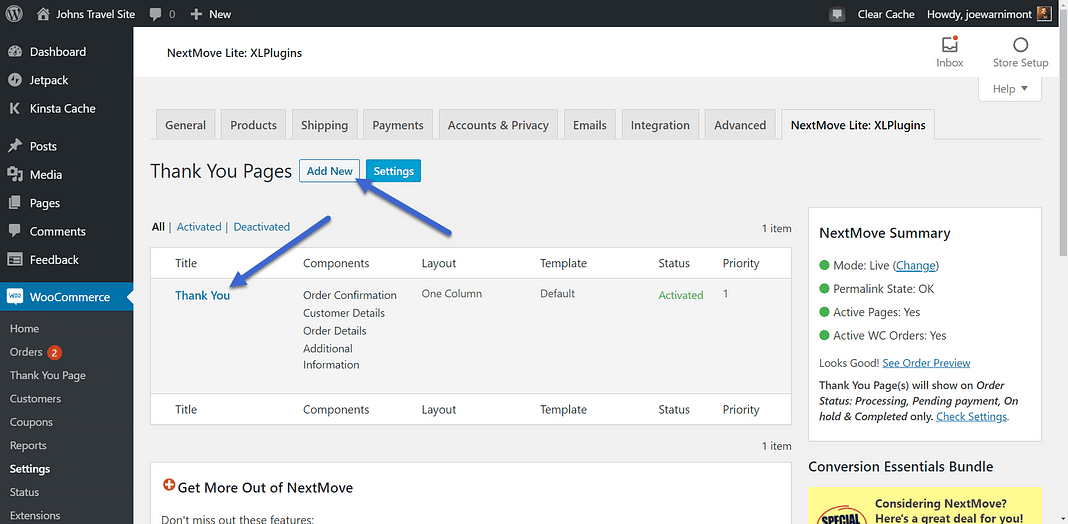Screen dimensions: 1068x524
Task: Open the Status submenu item
Action: click(25, 492)
